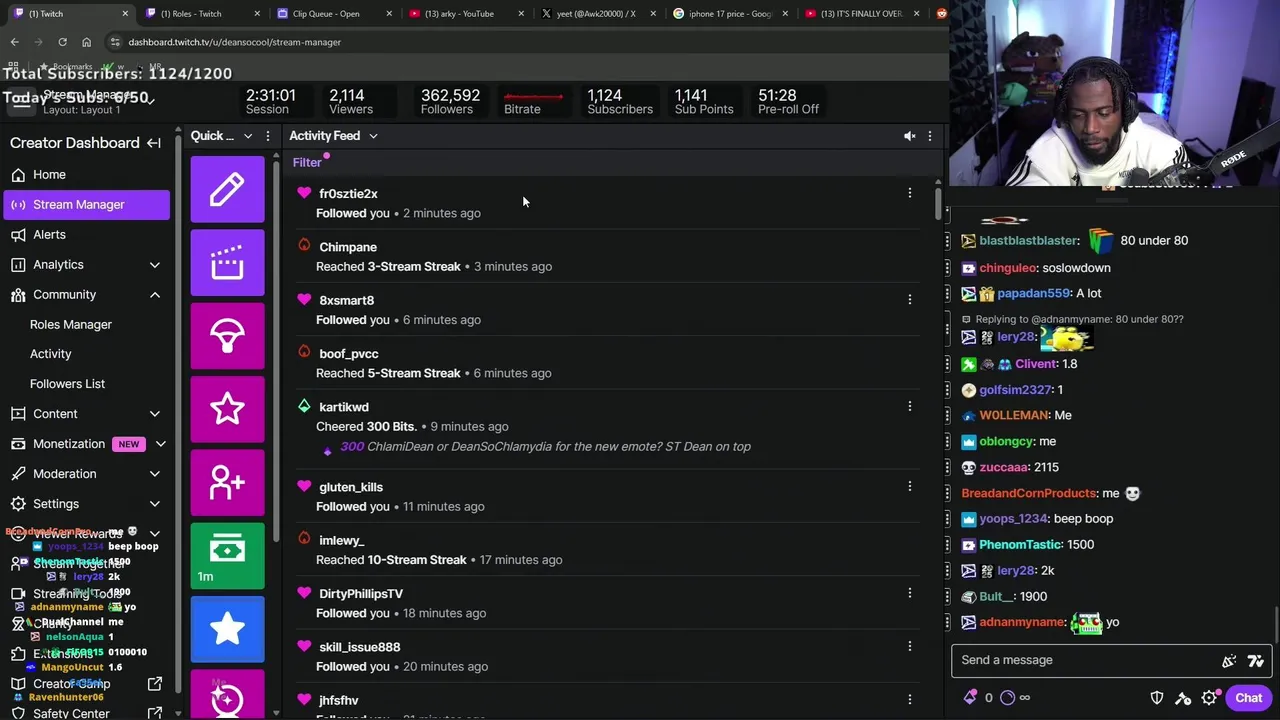1280x720 pixels.
Task: Open options menu for skill_issue888 follow
Action: pos(909,647)
